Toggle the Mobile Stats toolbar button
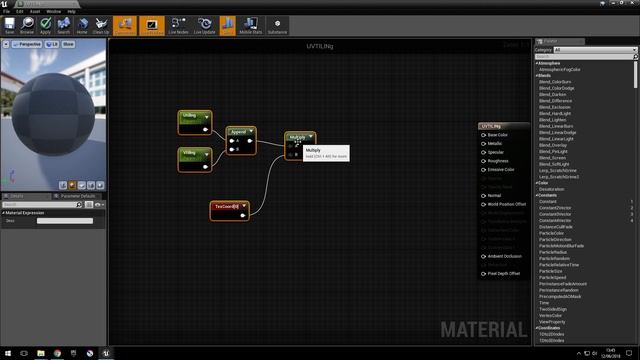 point(251,26)
